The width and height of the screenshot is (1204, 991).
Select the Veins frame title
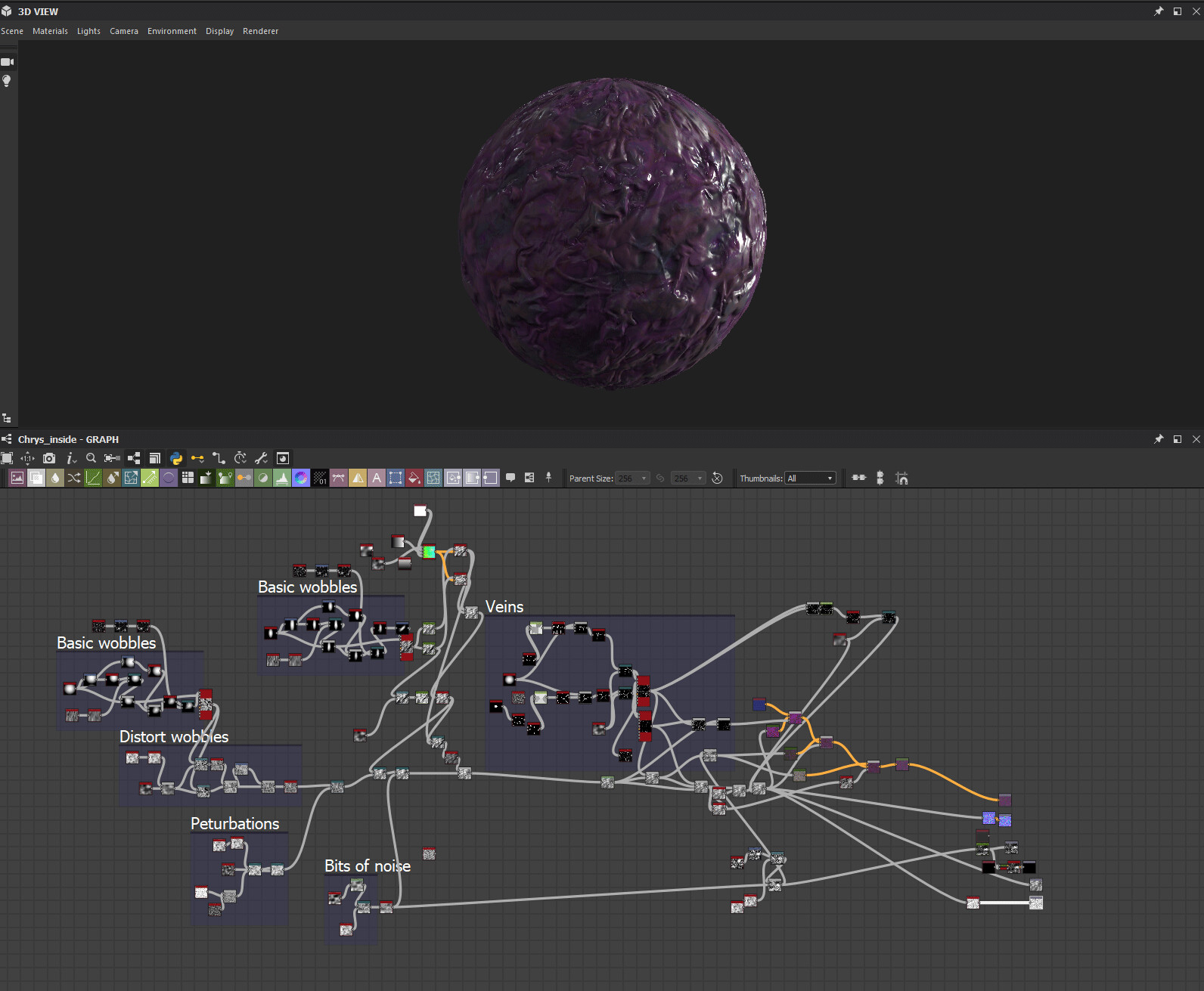pos(504,606)
